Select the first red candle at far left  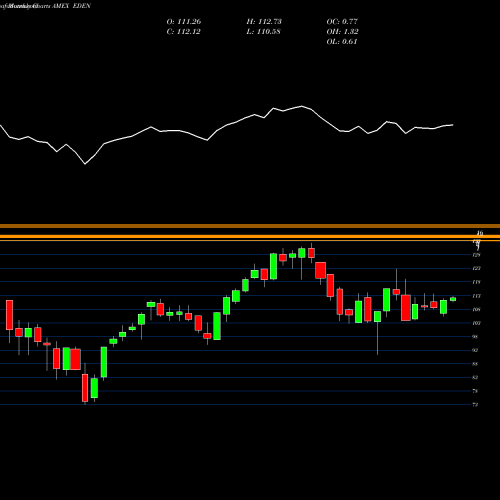coord(9,315)
